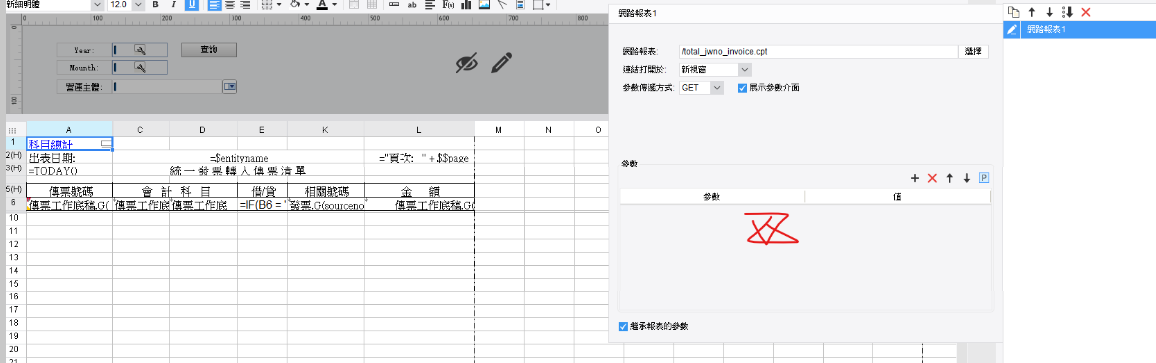This screenshot has height=363, width=1156.
Task: Move parameter up in 參數 table
Action: point(950,178)
